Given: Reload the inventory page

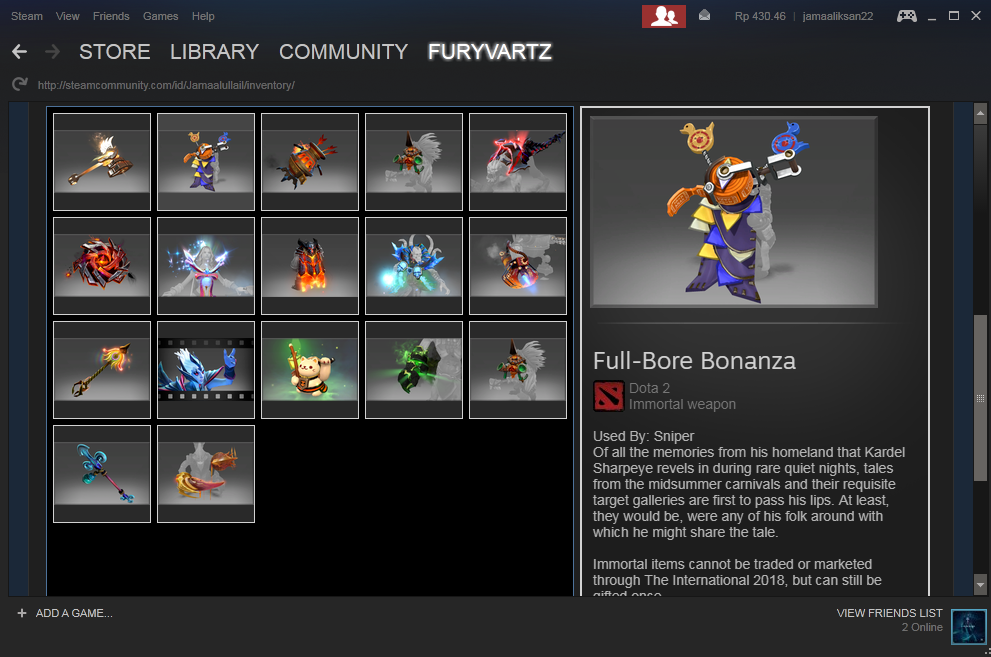Looking at the screenshot, I should (x=20, y=84).
